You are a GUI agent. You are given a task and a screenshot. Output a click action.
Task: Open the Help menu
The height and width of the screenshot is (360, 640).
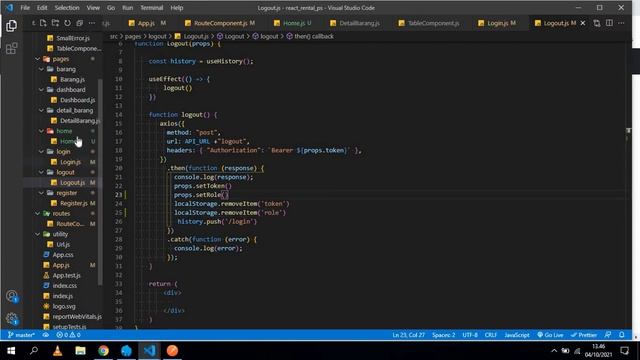tap(177, 8)
